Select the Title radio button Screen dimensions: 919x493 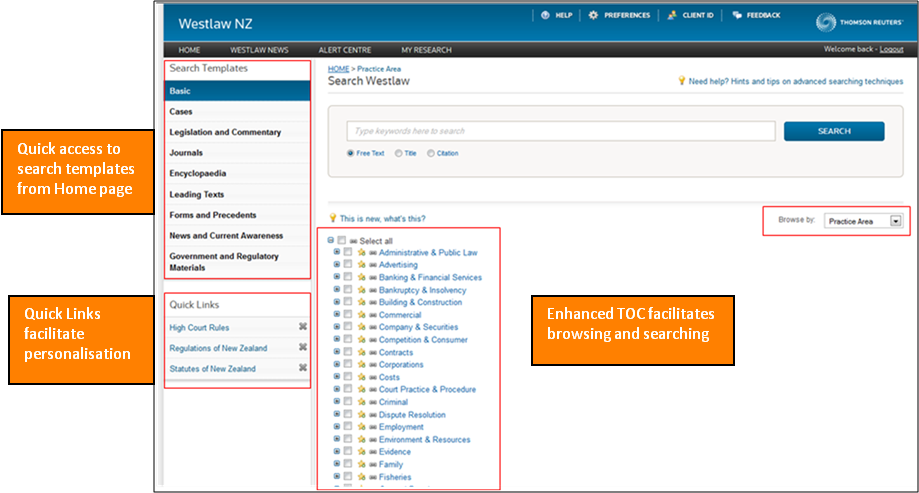click(x=399, y=153)
